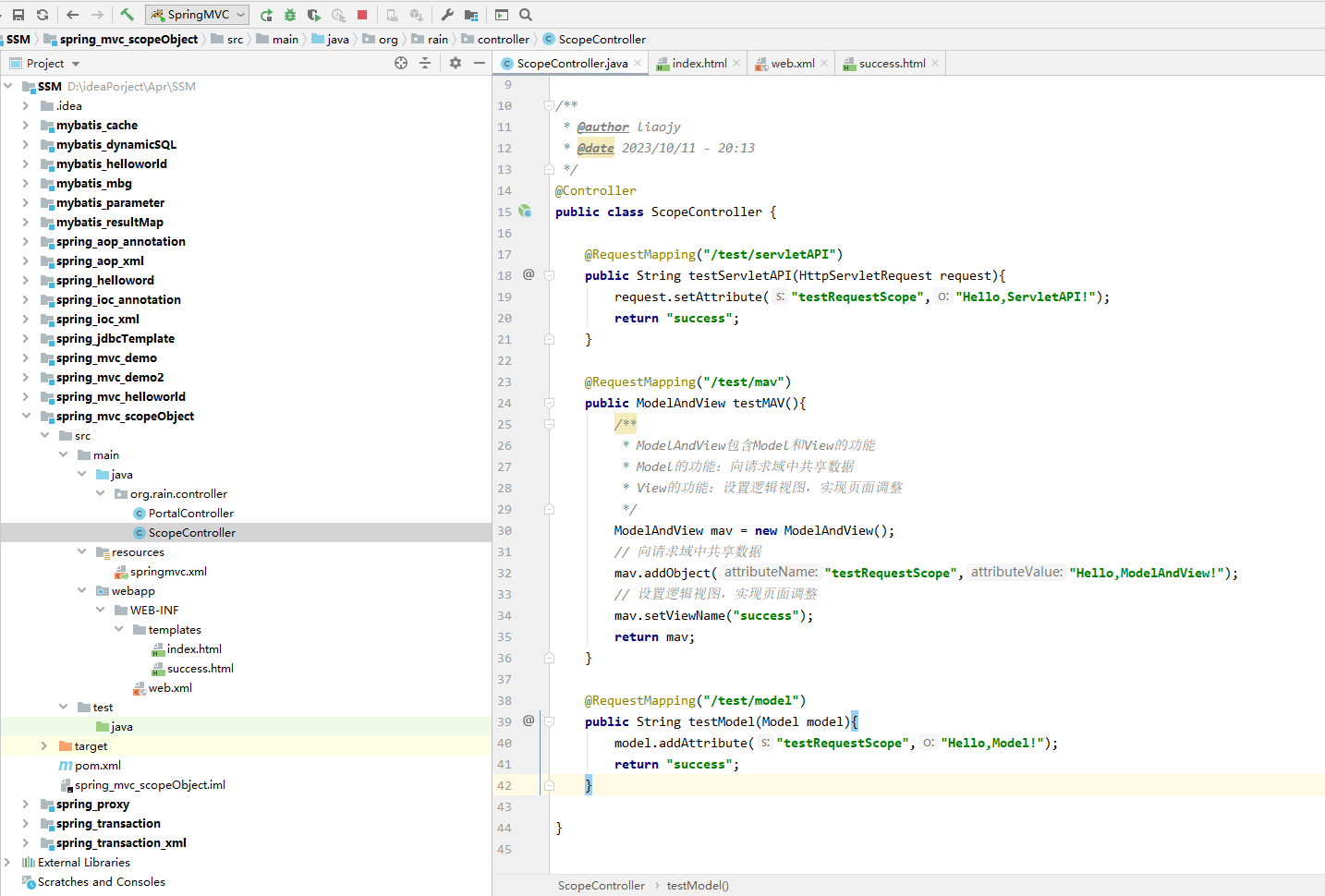Click the Save All toolbar icon
Viewport: 1325px width, 896px height.
coord(18,15)
